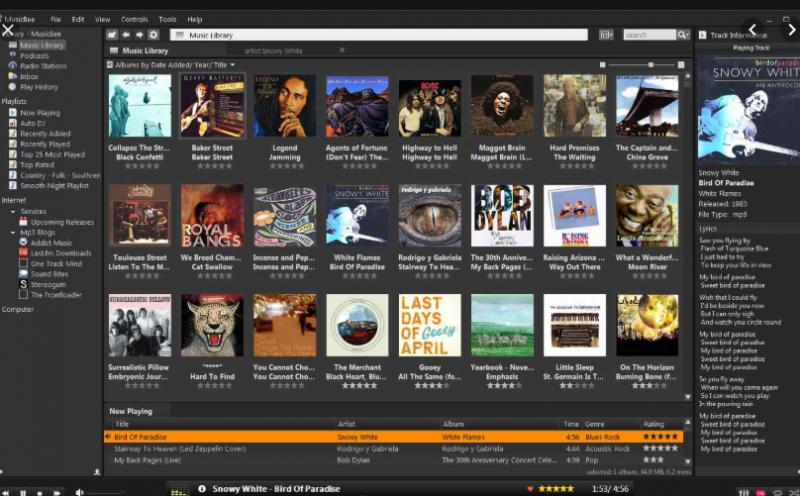Open Last.fm Downloads in the sidebar
800x496 pixels.
tap(61, 253)
